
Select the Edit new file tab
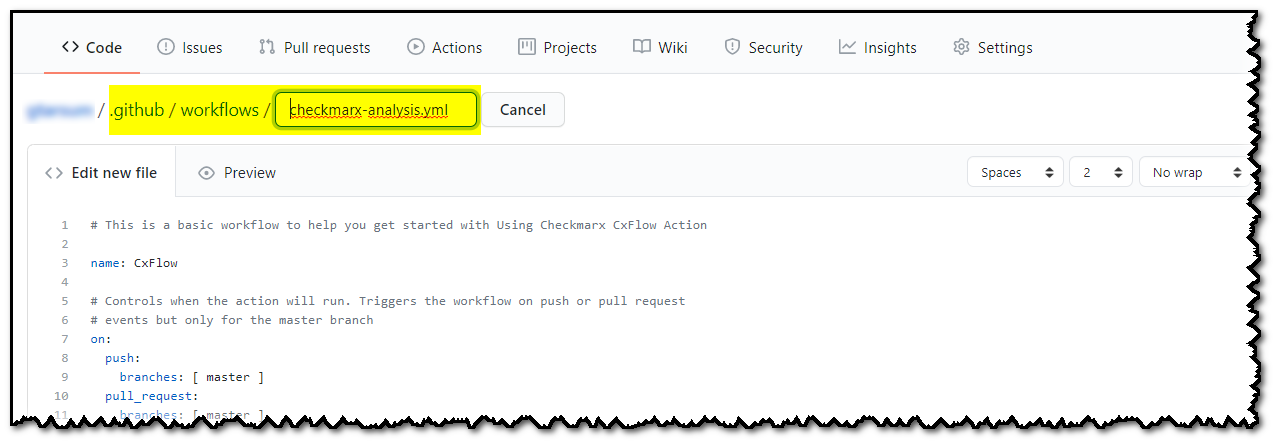[102, 172]
